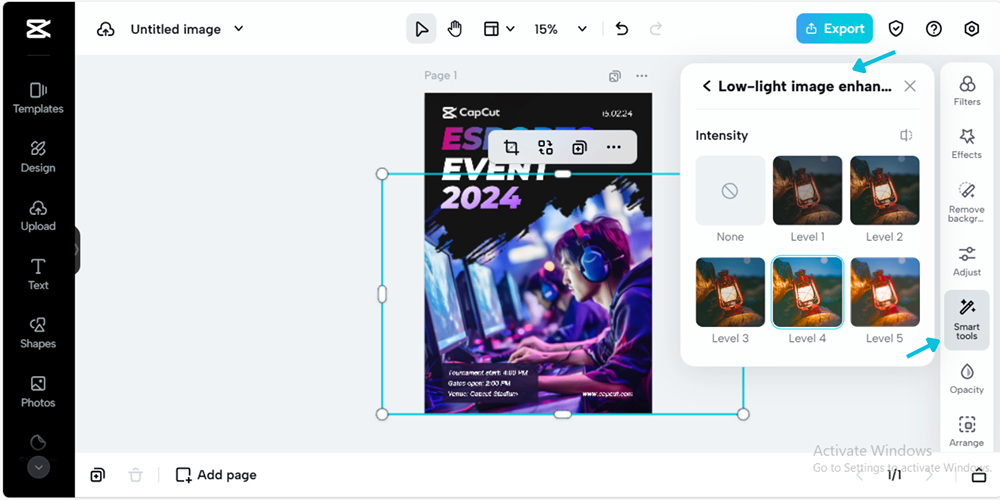Open the floating toolbar more options

614,147
